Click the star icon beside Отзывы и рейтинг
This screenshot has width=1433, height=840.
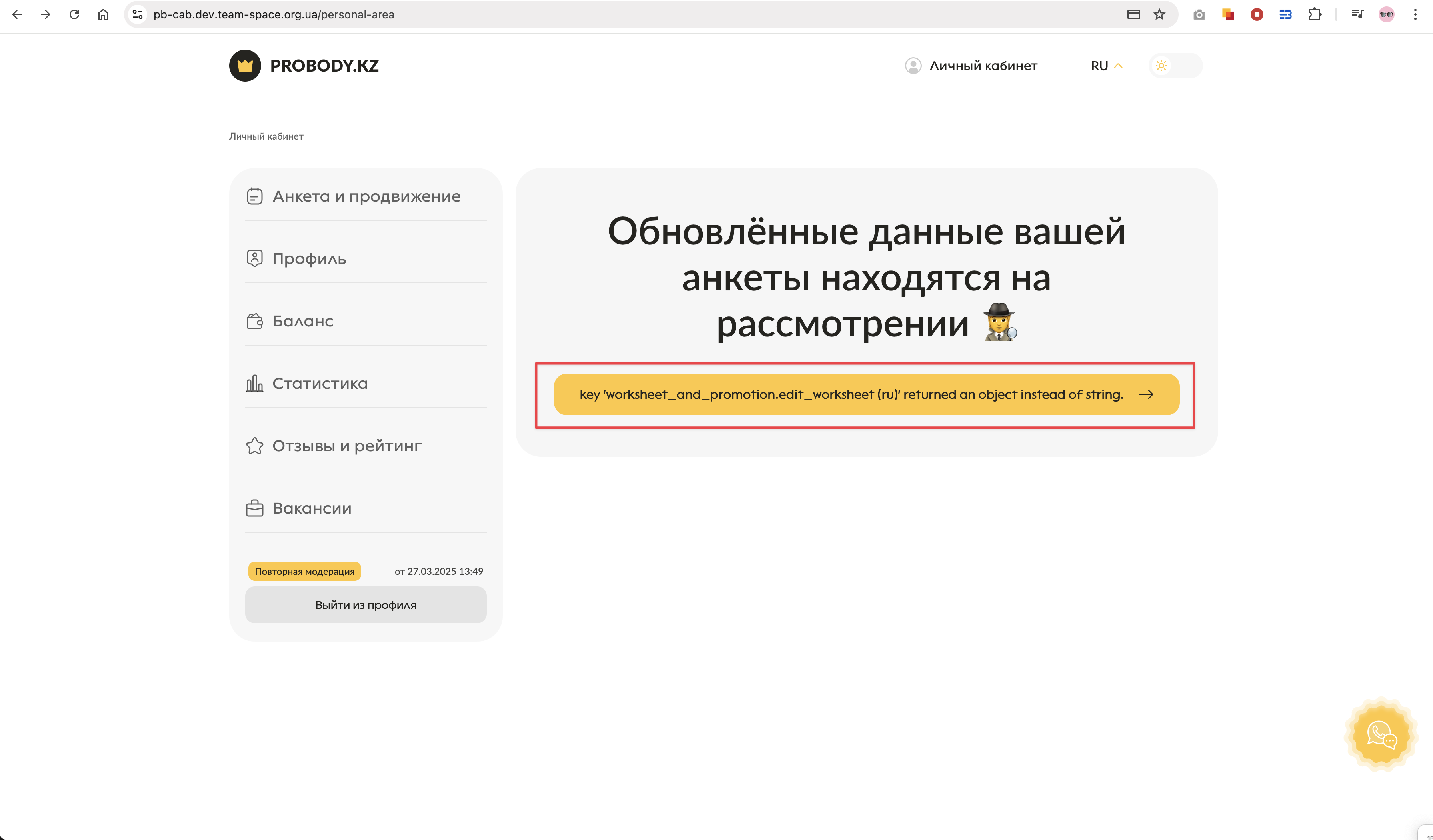(254, 446)
